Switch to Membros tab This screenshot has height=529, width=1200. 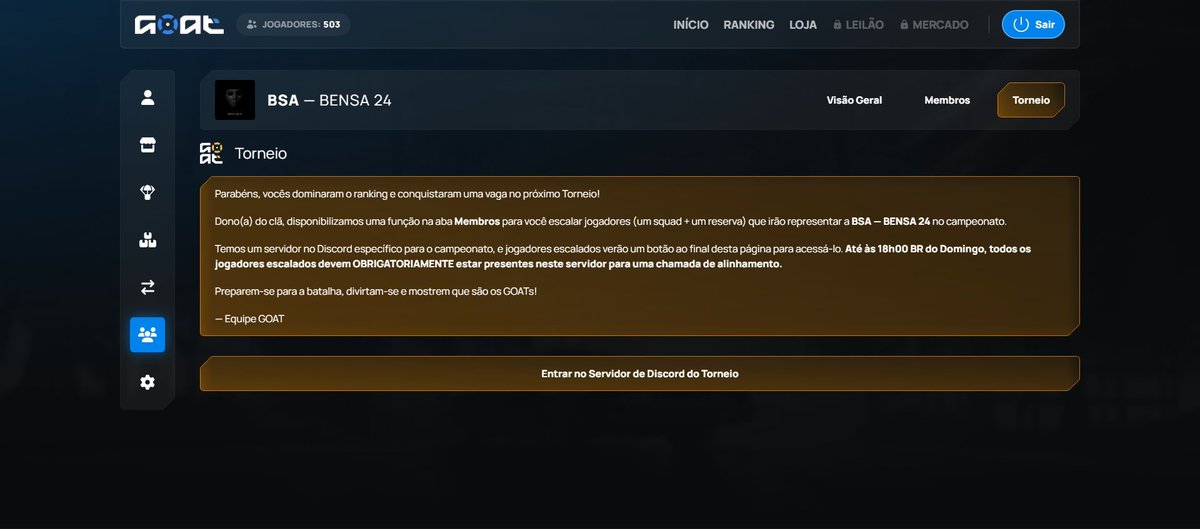pyautogui.click(x=947, y=100)
